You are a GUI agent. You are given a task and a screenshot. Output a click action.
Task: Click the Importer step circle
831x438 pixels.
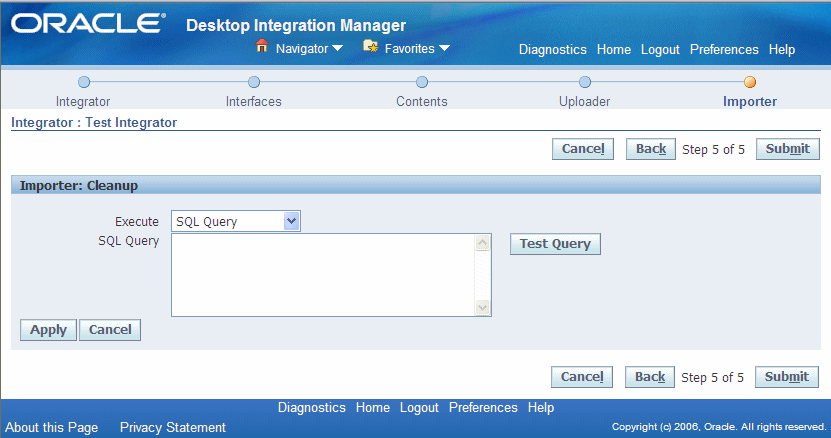point(750,82)
